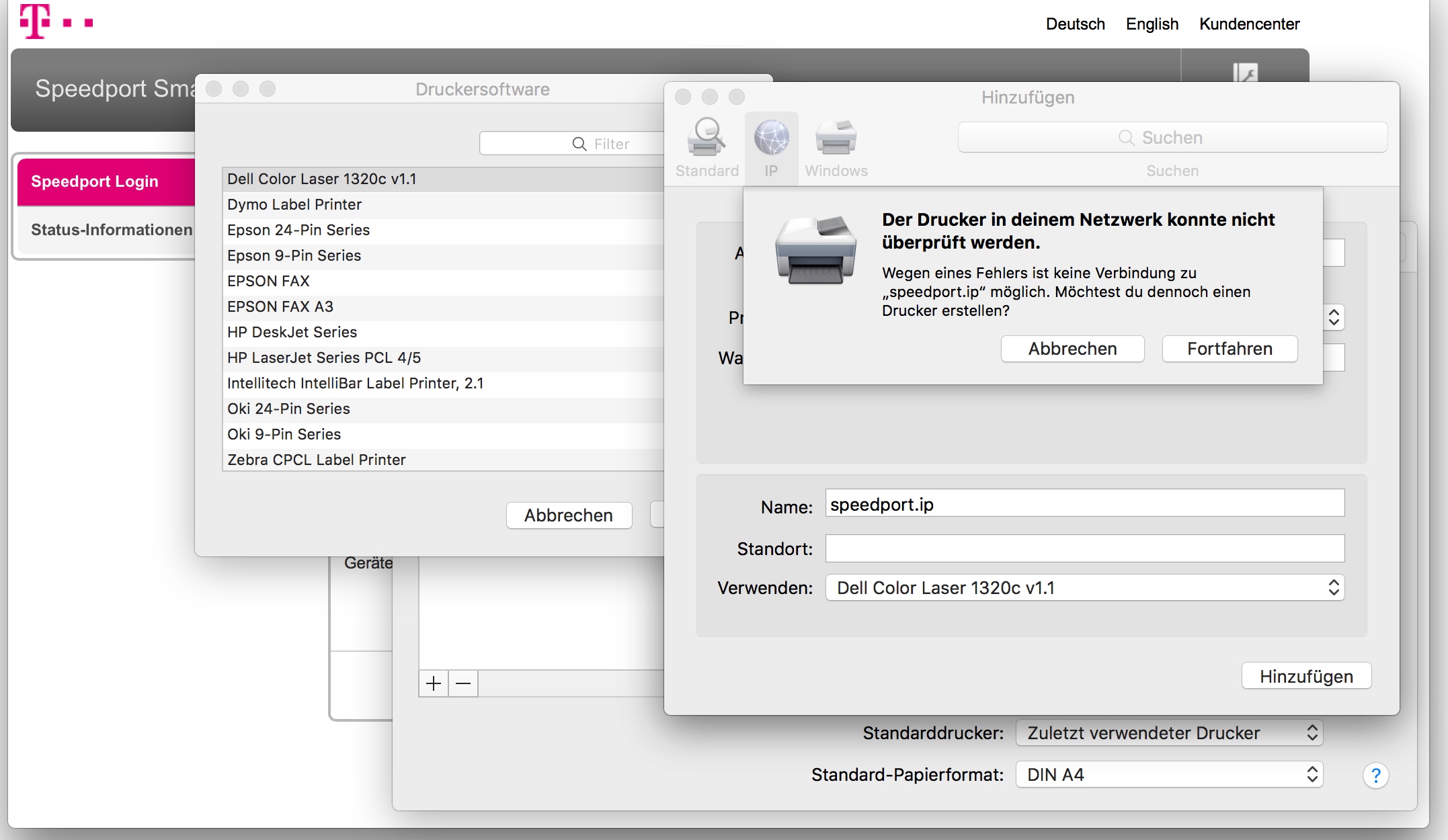Open the Speedport Login menu item
Viewport: 1448px width, 840px height.
click(106, 181)
